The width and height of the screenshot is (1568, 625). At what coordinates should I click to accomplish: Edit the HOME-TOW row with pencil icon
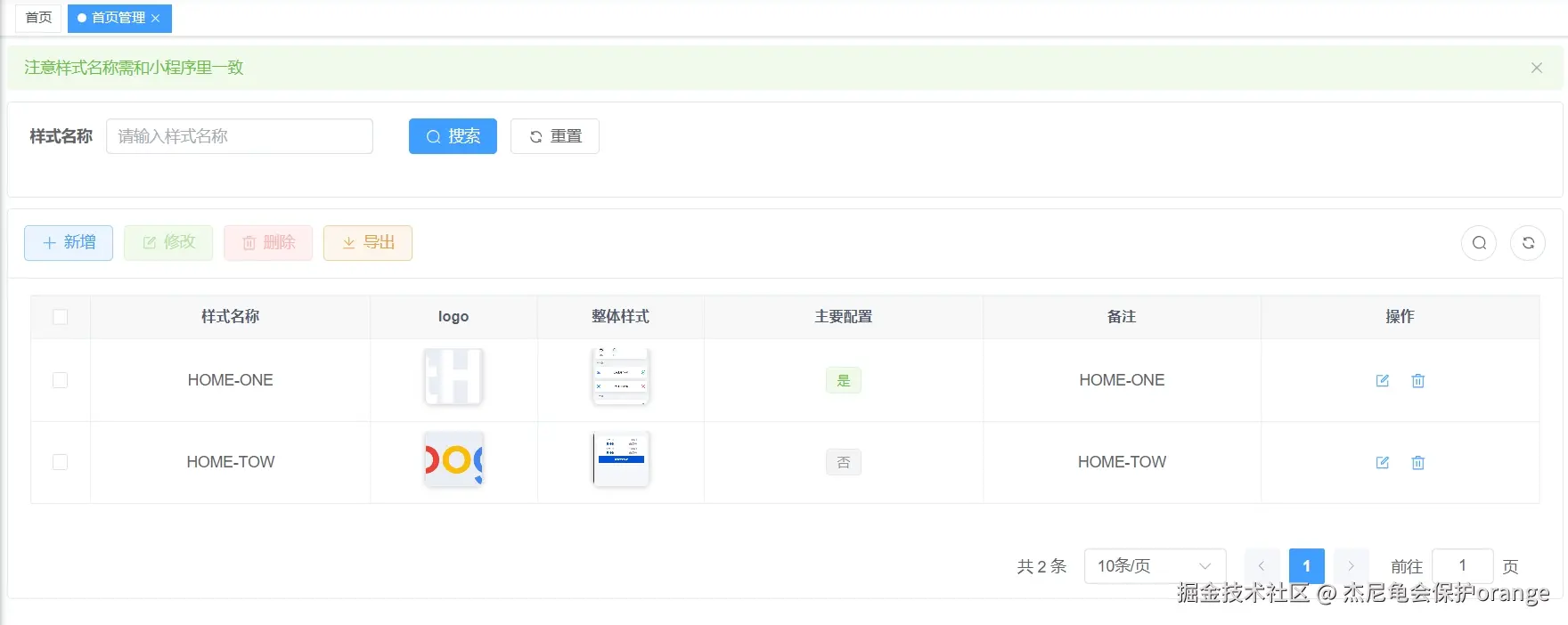(1383, 462)
